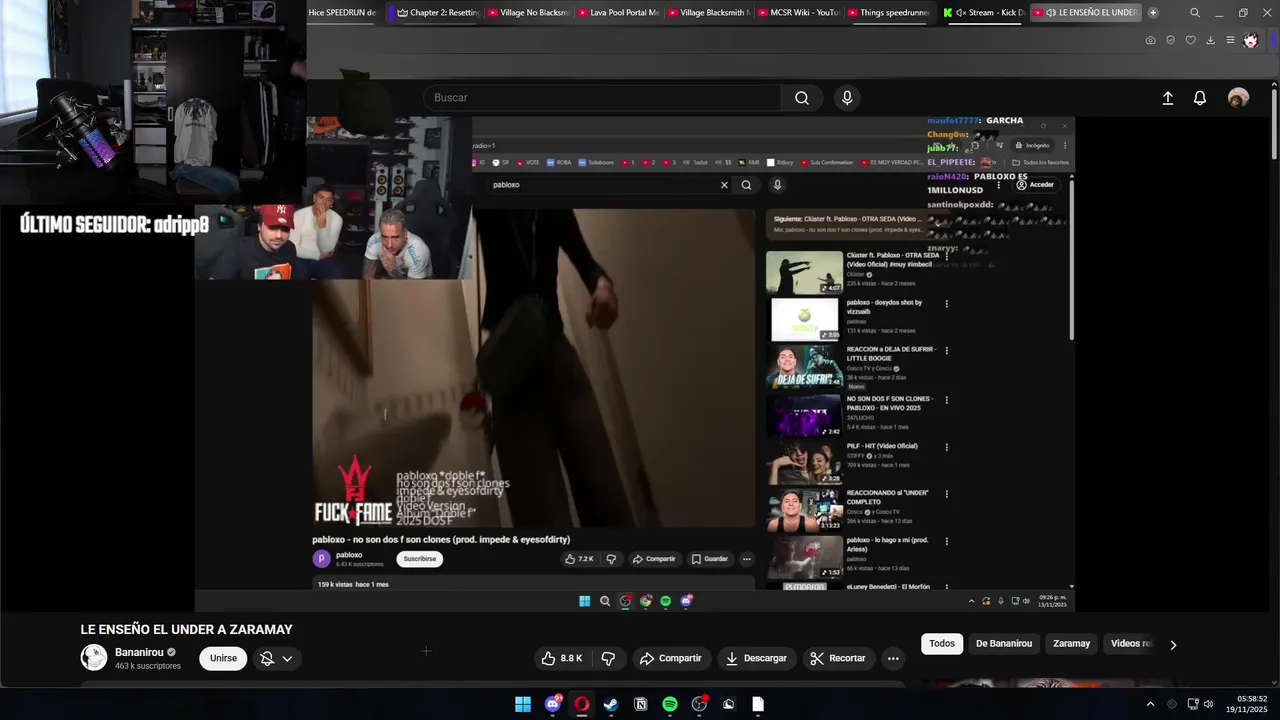Open the Bananirou channel name link
This screenshot has width=1280, height=720.
pos(139,652)
